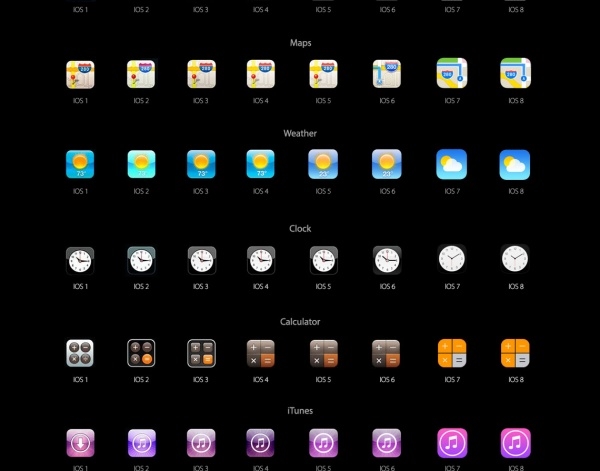The image size is (600, 471).
Task: Select the iOS 4 iTunes icon
Action: pos(260,443)
